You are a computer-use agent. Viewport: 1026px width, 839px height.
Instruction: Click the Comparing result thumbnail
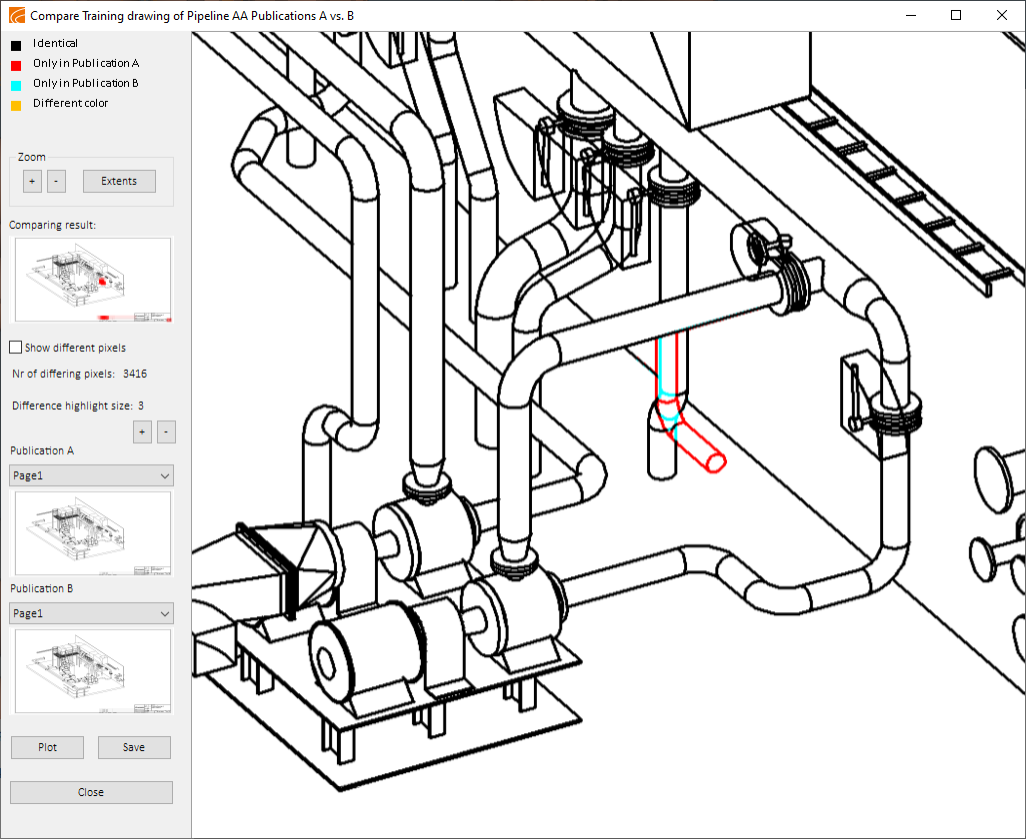click(91, 280)
